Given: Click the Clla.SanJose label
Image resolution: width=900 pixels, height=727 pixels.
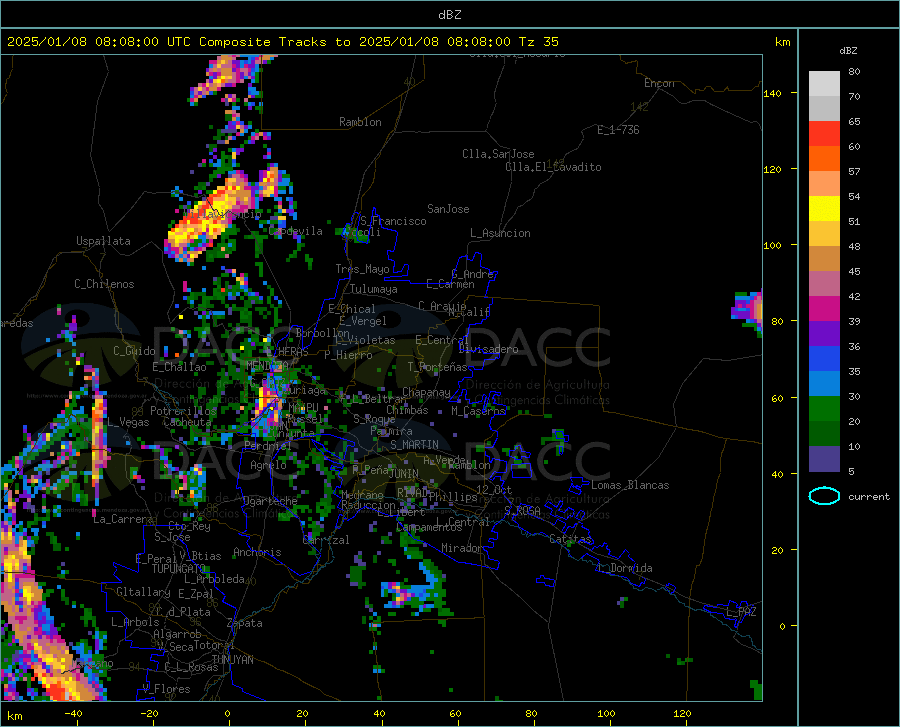Looking at the screenshot, I should coord(498,154).
